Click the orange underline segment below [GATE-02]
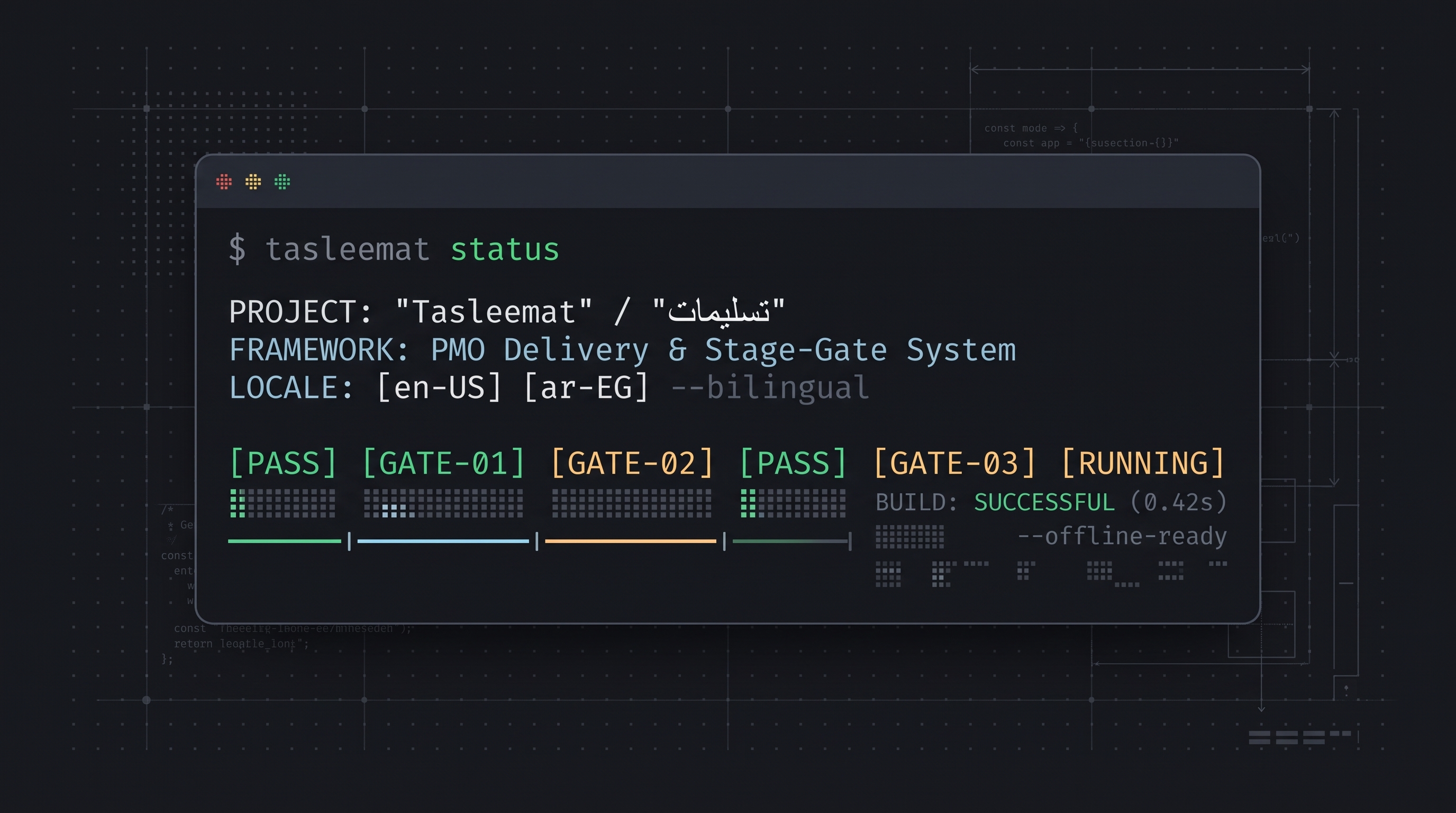The height and width of the screenshot is (813, 1456). tap(631, 541)
